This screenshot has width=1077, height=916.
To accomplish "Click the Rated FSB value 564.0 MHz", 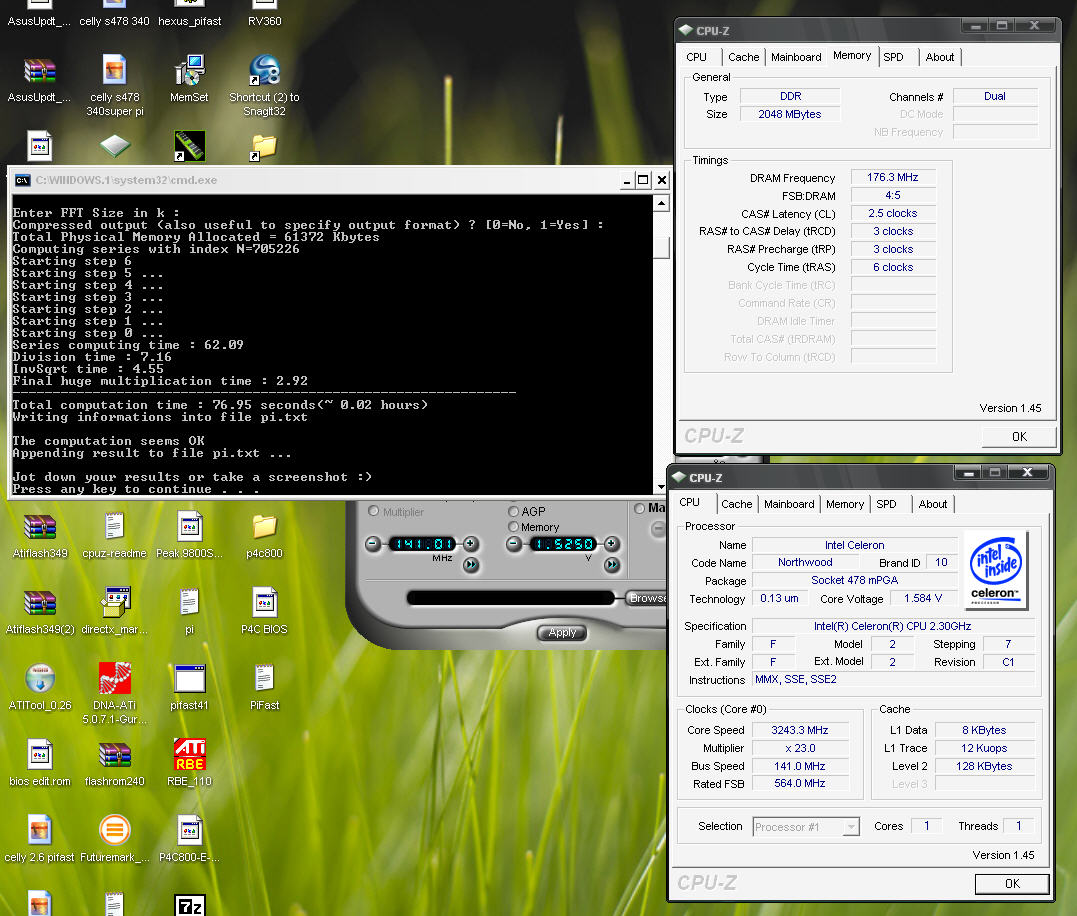I will click(800, 783).
